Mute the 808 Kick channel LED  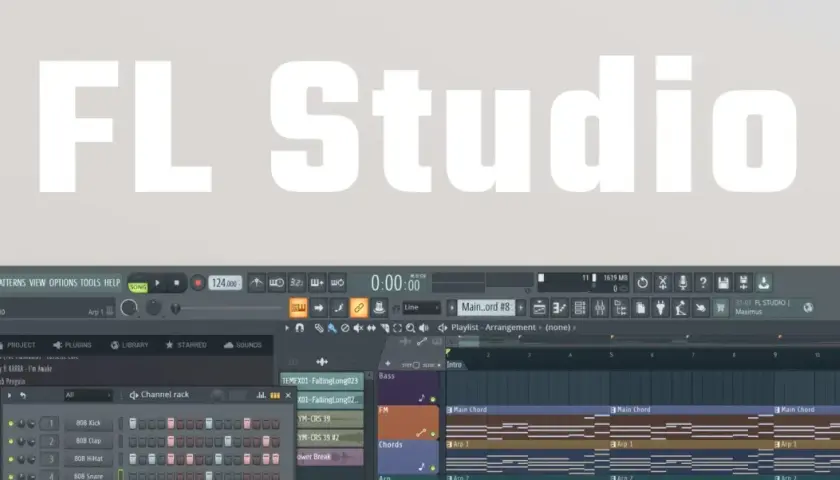[x=10, y=423]
